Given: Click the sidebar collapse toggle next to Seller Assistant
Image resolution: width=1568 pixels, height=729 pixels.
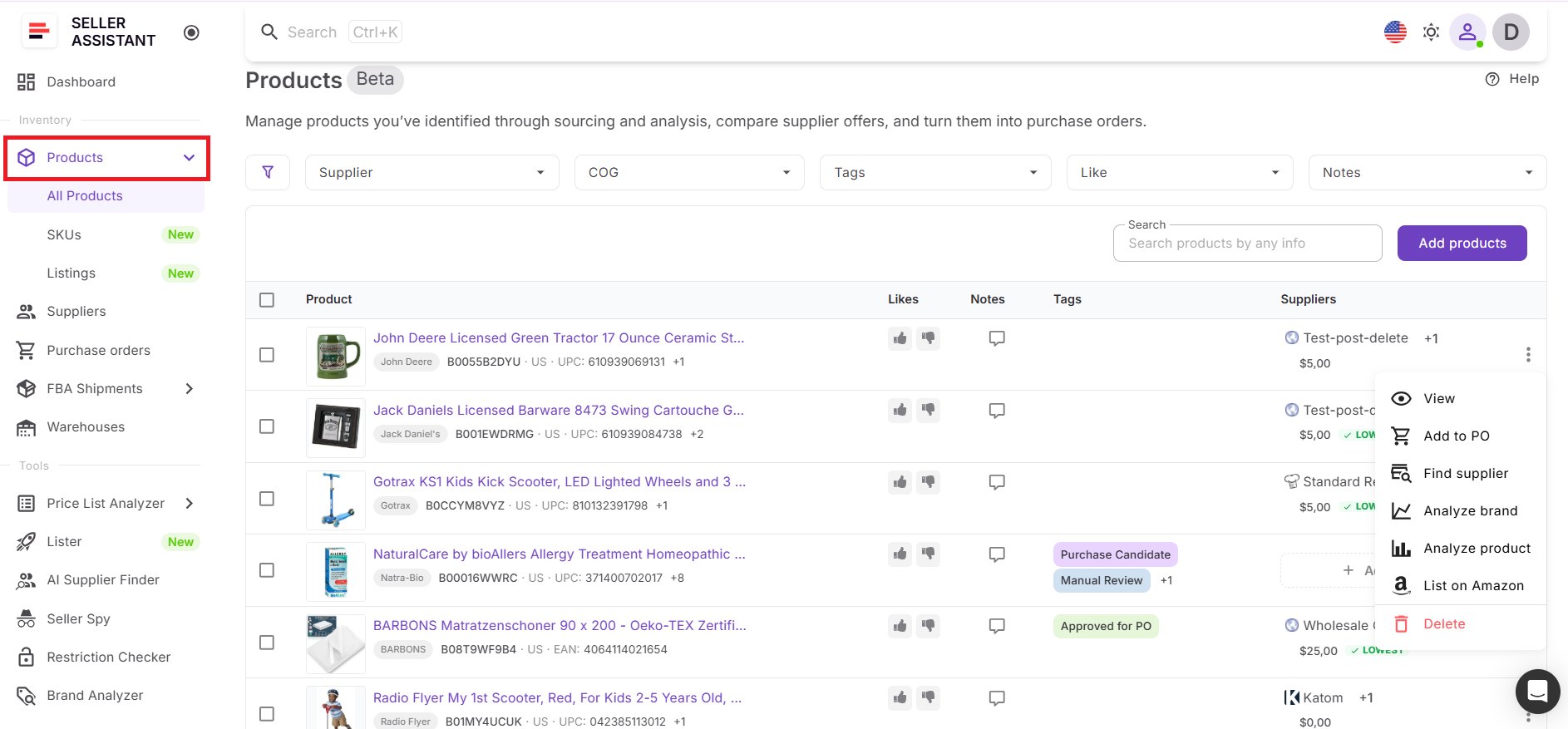Looking at the screenshot, I should (191, 32).
